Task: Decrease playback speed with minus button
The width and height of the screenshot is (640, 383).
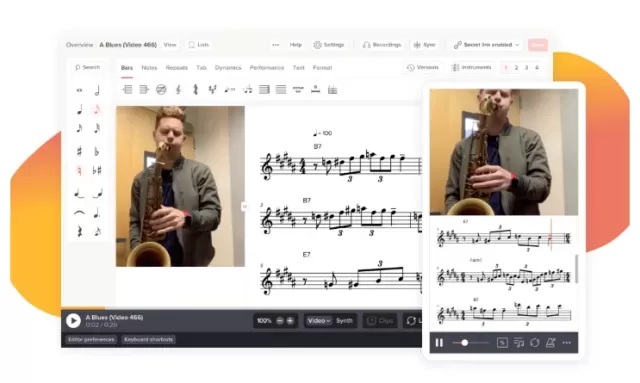Action: [280, 321]
